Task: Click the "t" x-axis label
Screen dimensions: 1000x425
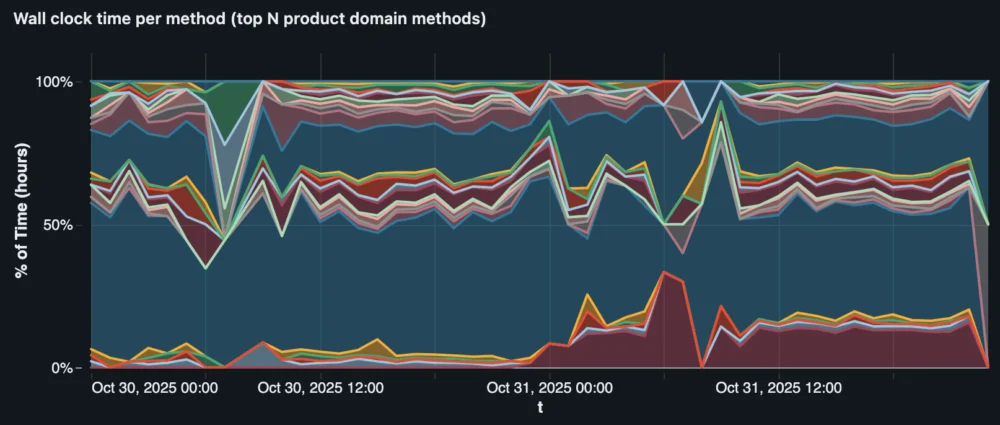Action: [x=539, y=407]
